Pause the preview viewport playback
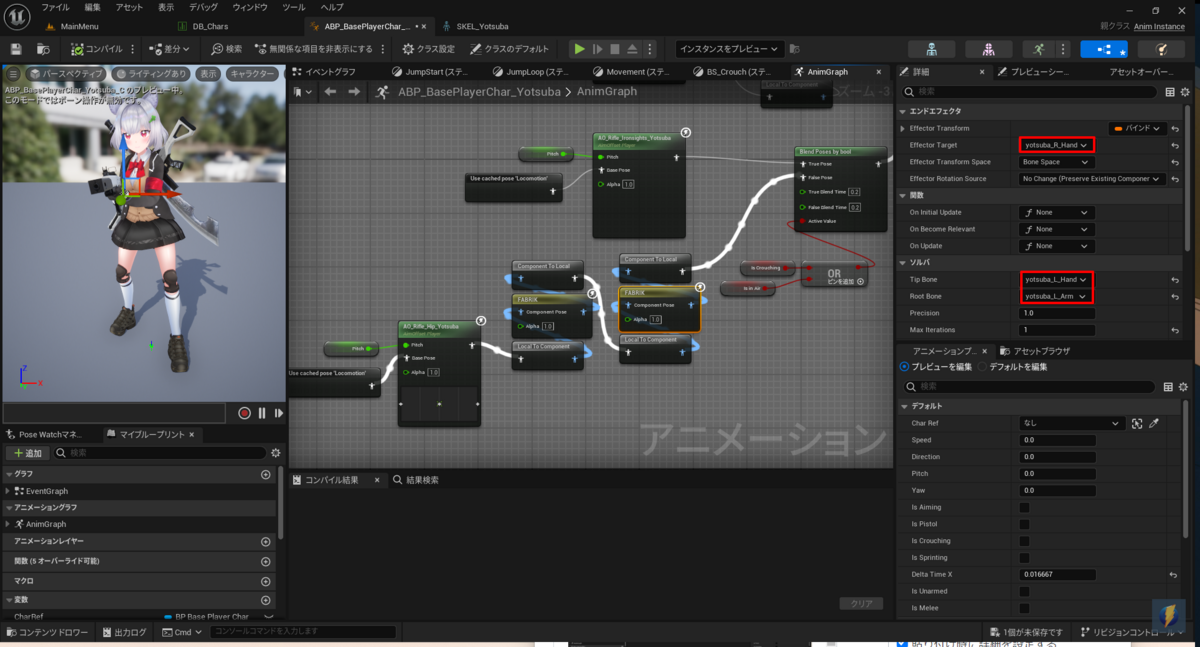Image resolution: width=1200 pixels, height=647 pixels. click(x=262, y=413)
